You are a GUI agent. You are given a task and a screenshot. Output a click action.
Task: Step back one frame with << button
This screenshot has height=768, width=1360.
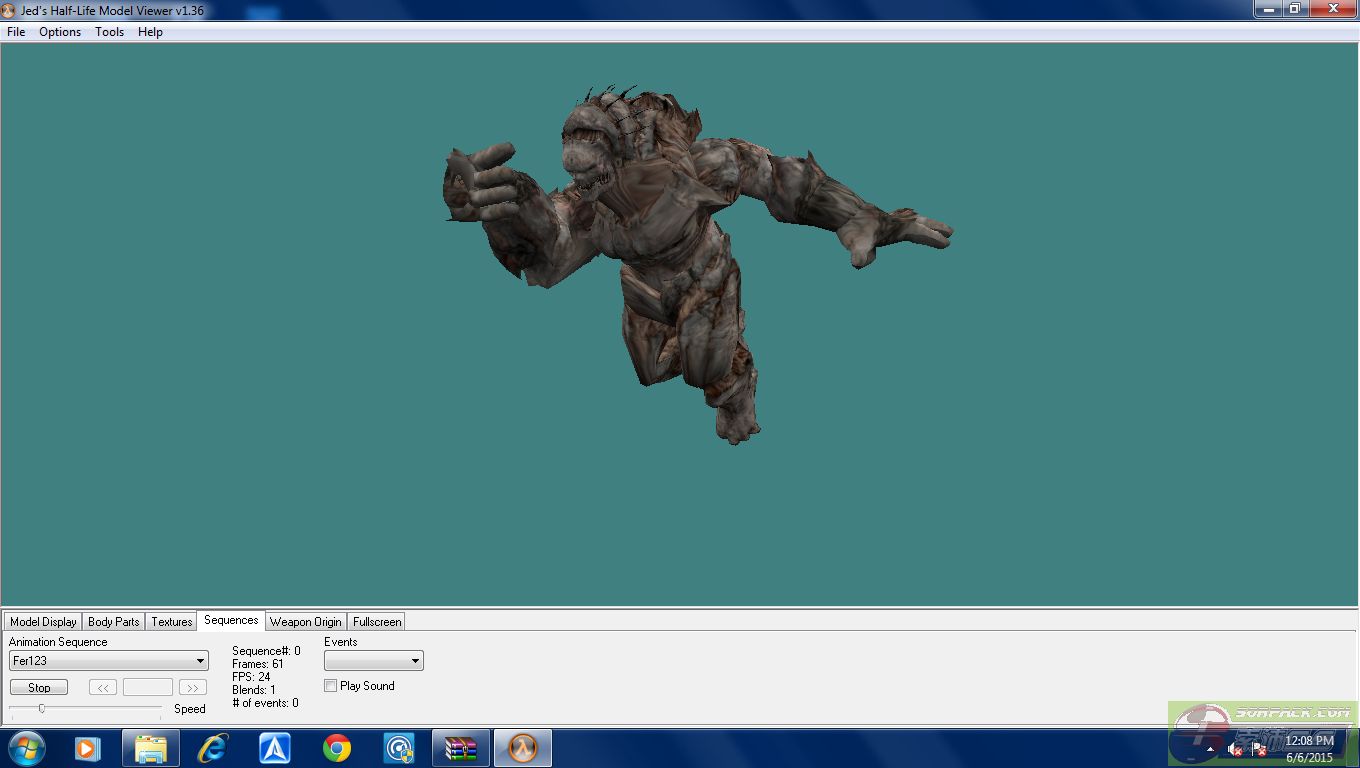click(x=103, y=688)
